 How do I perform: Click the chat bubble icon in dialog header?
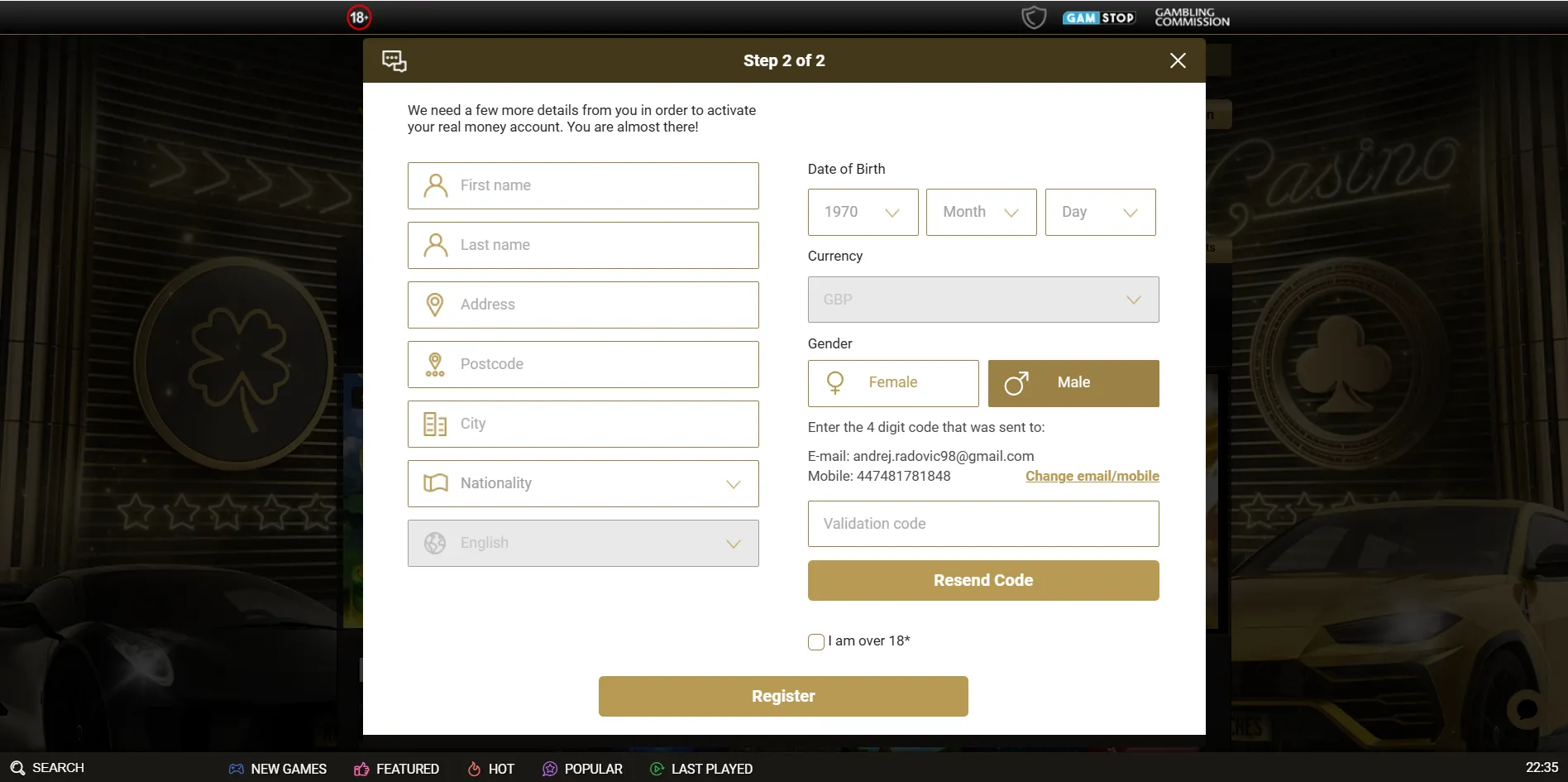click(x=394, y=60)
